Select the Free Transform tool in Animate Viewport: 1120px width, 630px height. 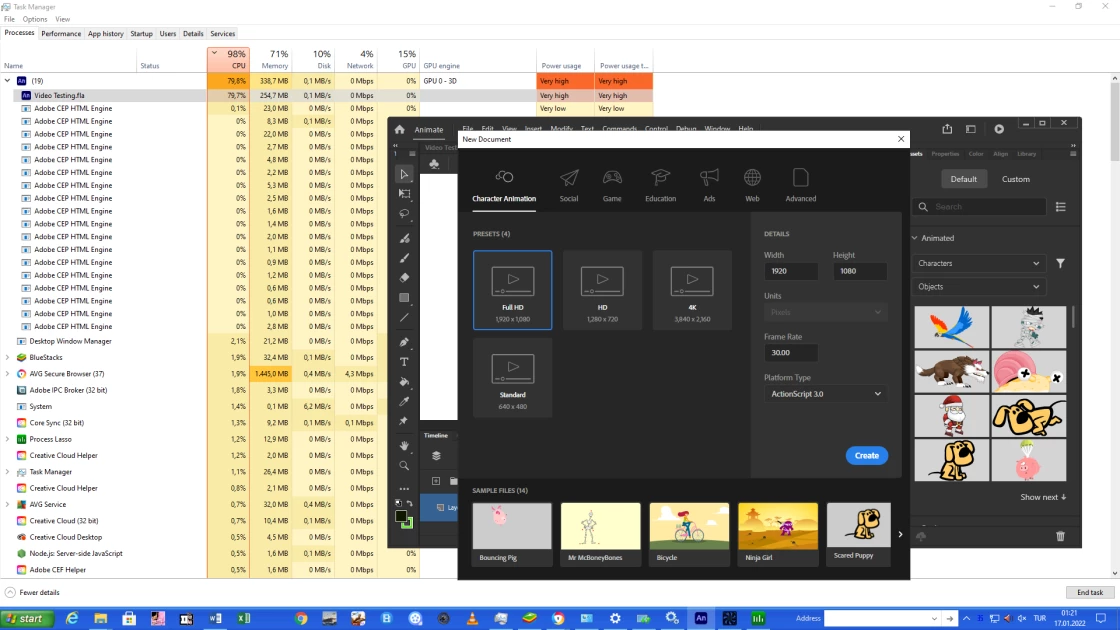pos(404,194)
